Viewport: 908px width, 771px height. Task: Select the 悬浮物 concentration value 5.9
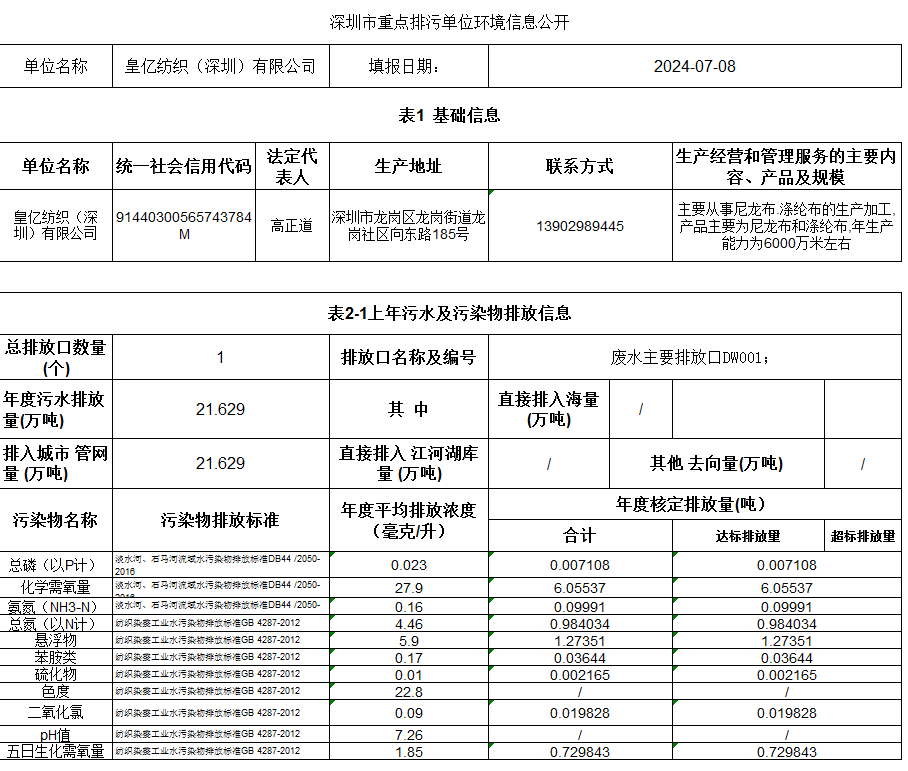[x=409, y=641]
